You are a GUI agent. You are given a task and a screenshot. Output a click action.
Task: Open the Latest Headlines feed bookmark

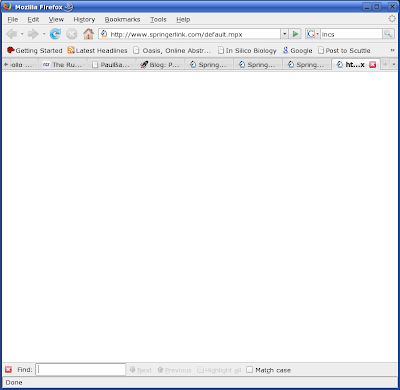point(97,51)
